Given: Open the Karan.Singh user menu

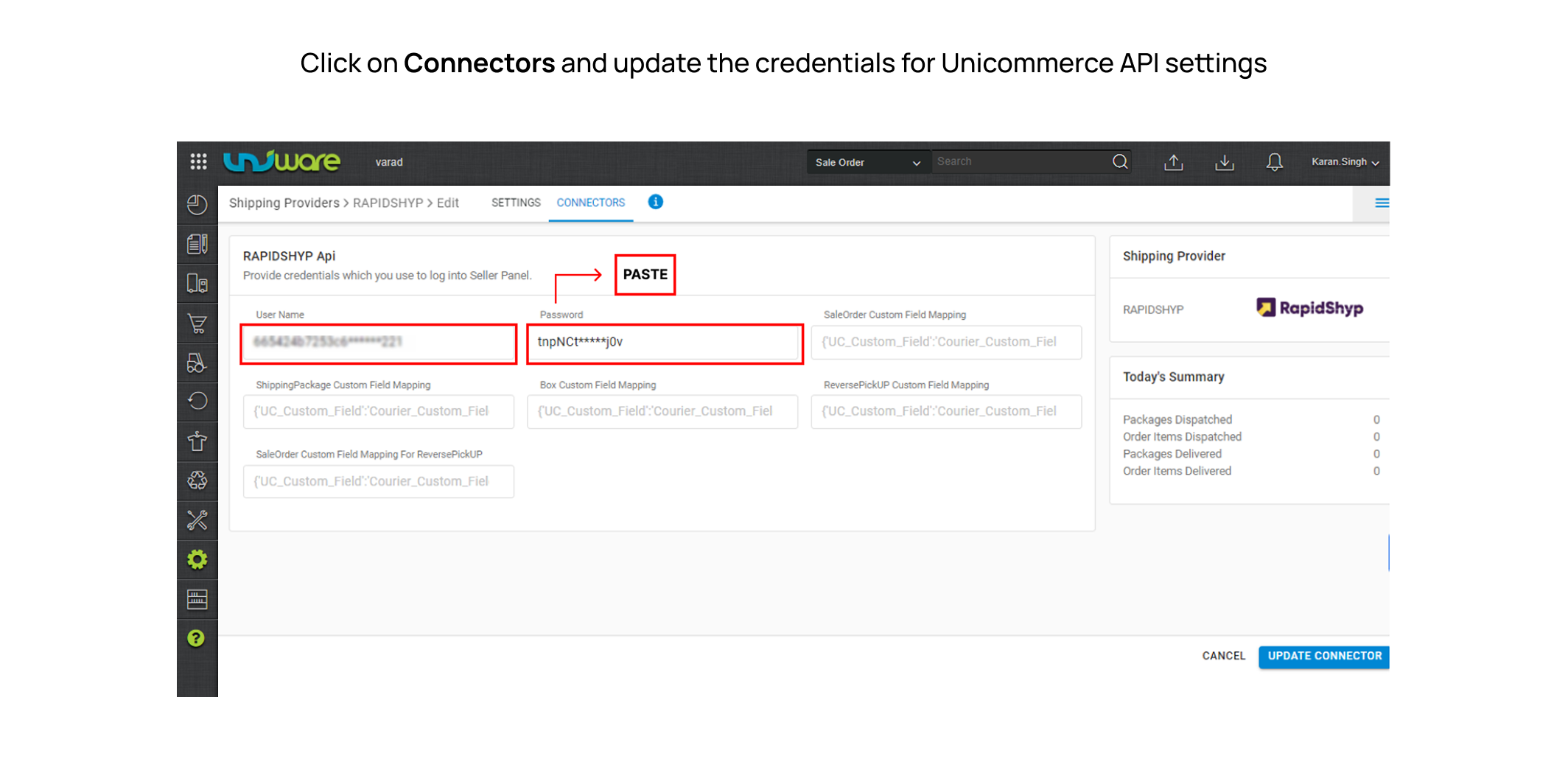Looking at the screenshot, I should point(1345,162).
